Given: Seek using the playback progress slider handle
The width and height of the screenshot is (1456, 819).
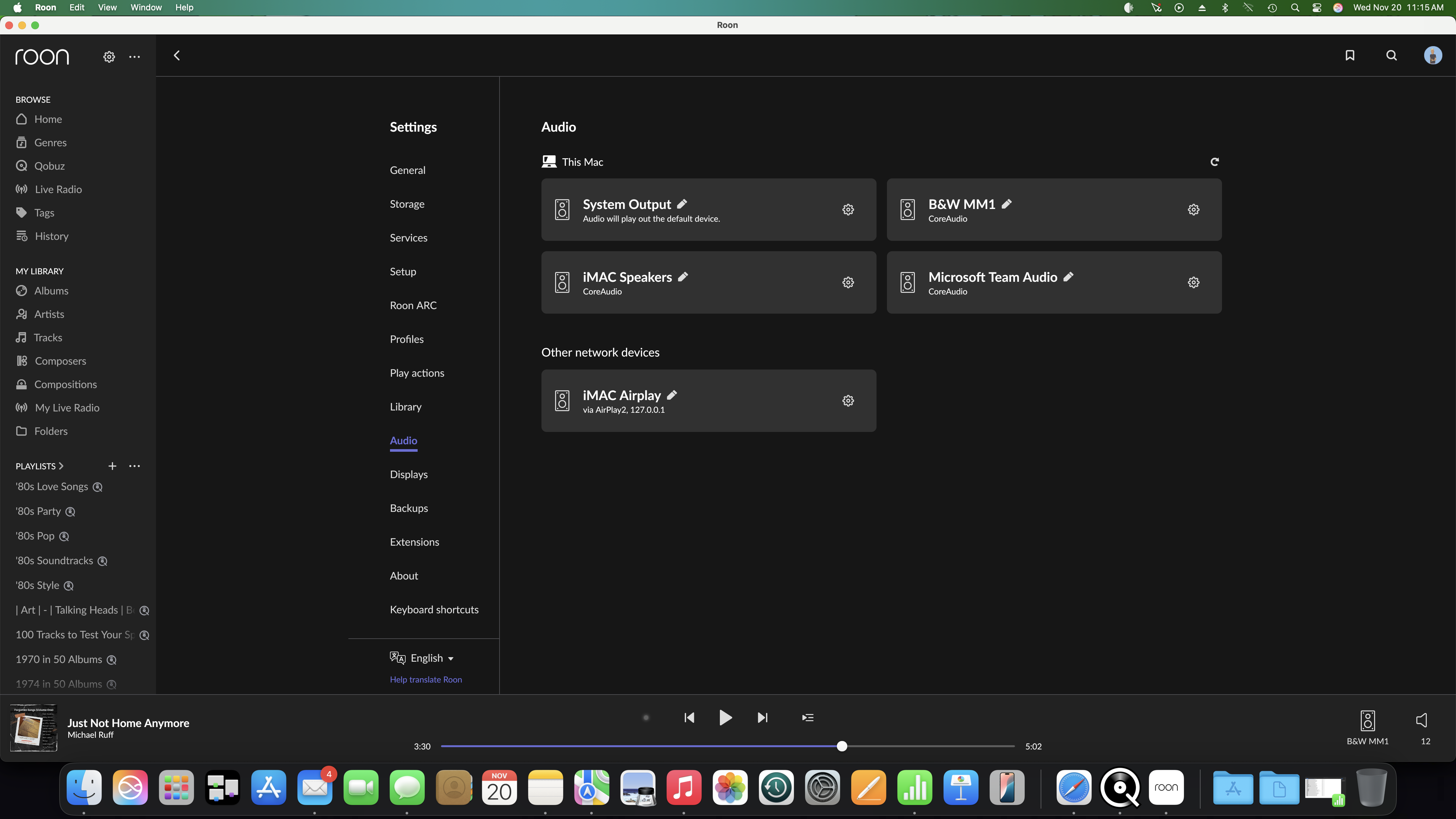Looking at the screenshot, I should tap(842, 746).
